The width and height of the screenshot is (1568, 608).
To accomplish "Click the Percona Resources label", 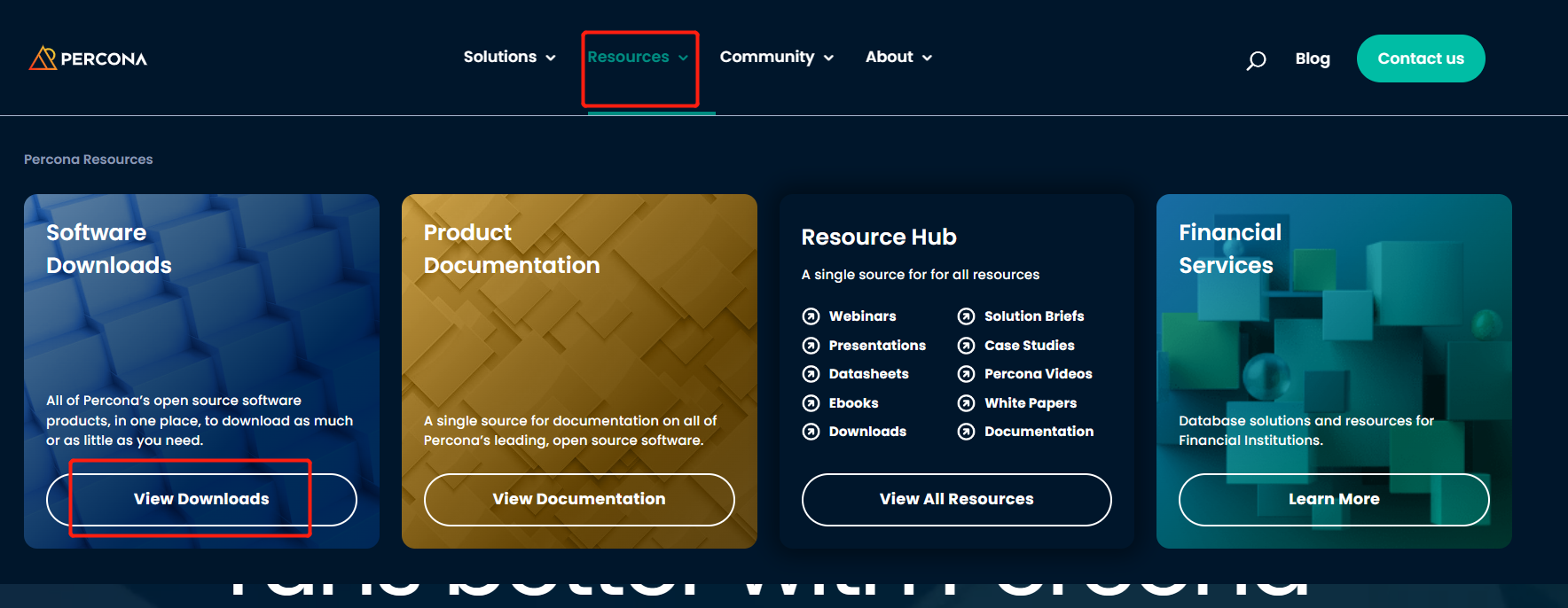I will coord(89,160).
